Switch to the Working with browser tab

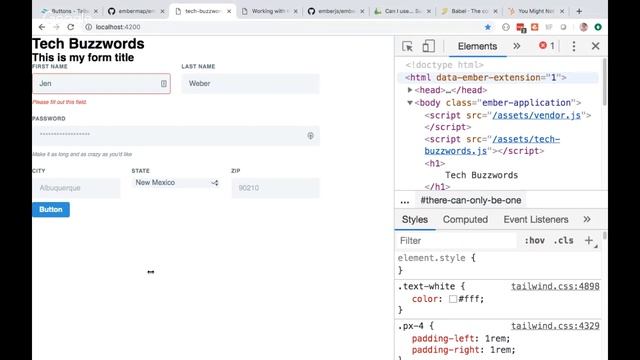(x=269, y=11)
